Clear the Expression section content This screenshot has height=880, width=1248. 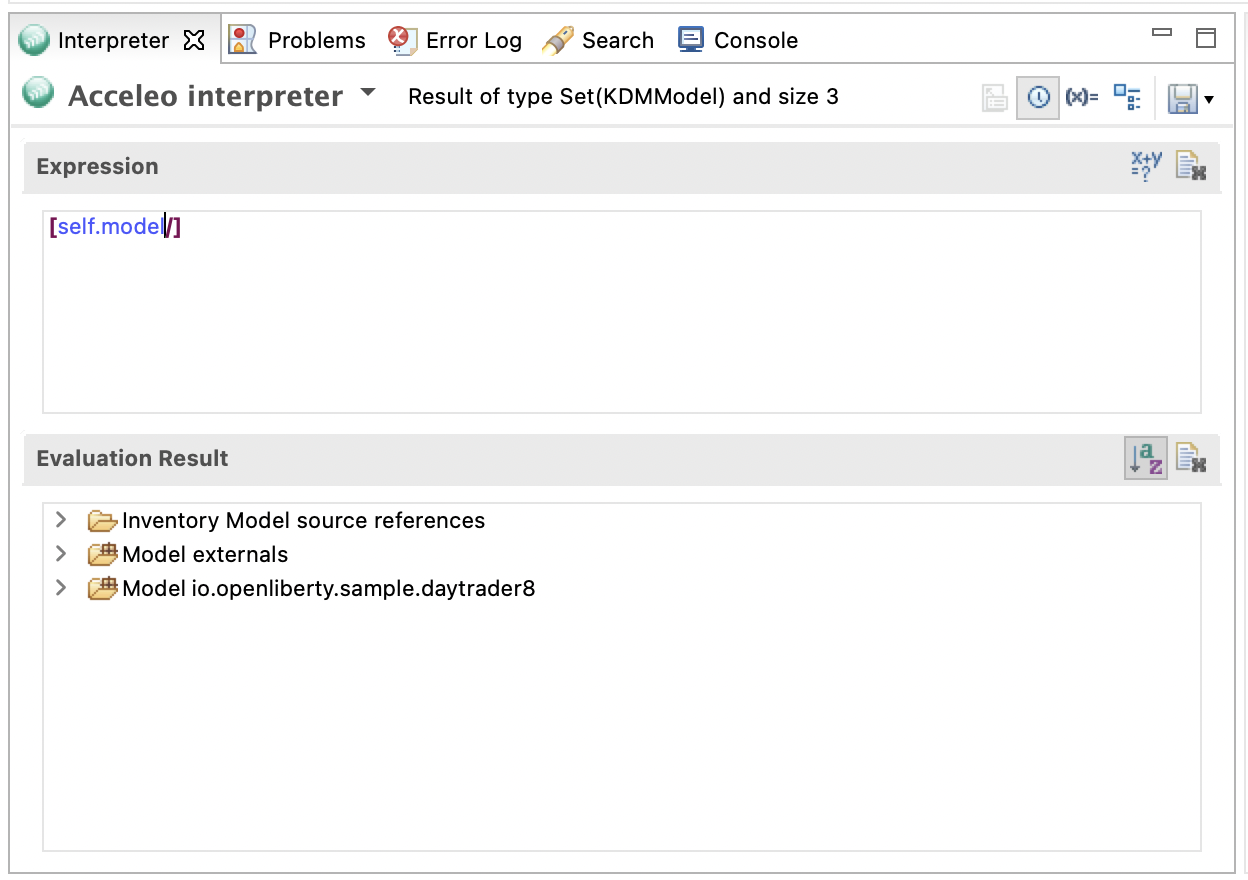[x=1190, y=166]
